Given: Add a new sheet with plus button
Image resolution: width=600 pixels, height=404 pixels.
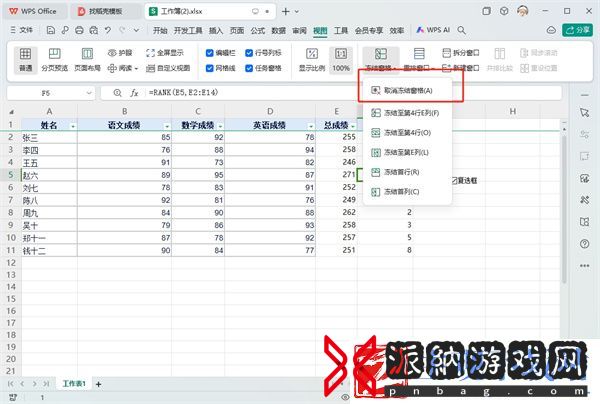Looking at the screenshot, I should (98, 384).
